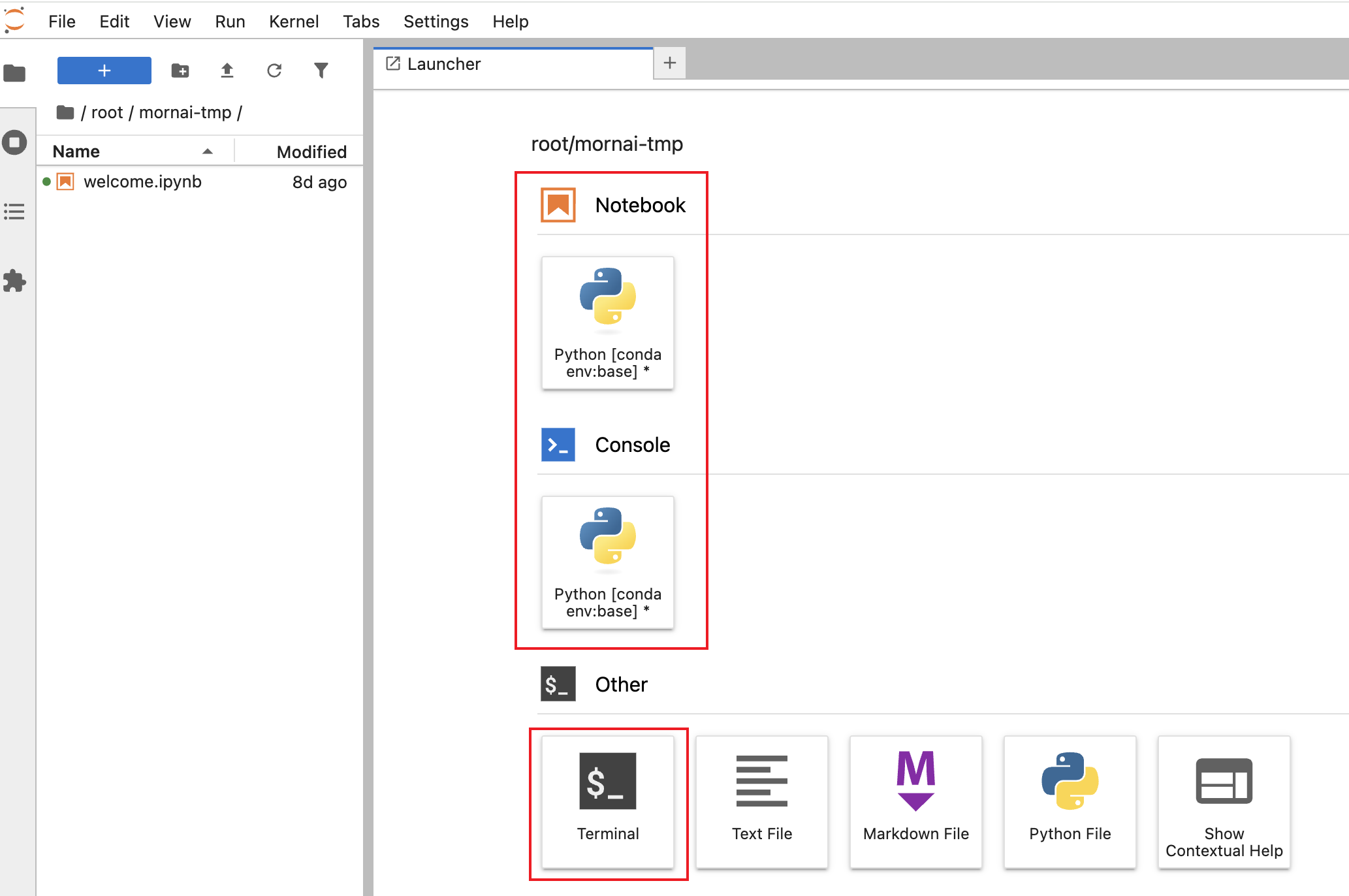Open welcome.ipynb in file list

coord(142,182)
